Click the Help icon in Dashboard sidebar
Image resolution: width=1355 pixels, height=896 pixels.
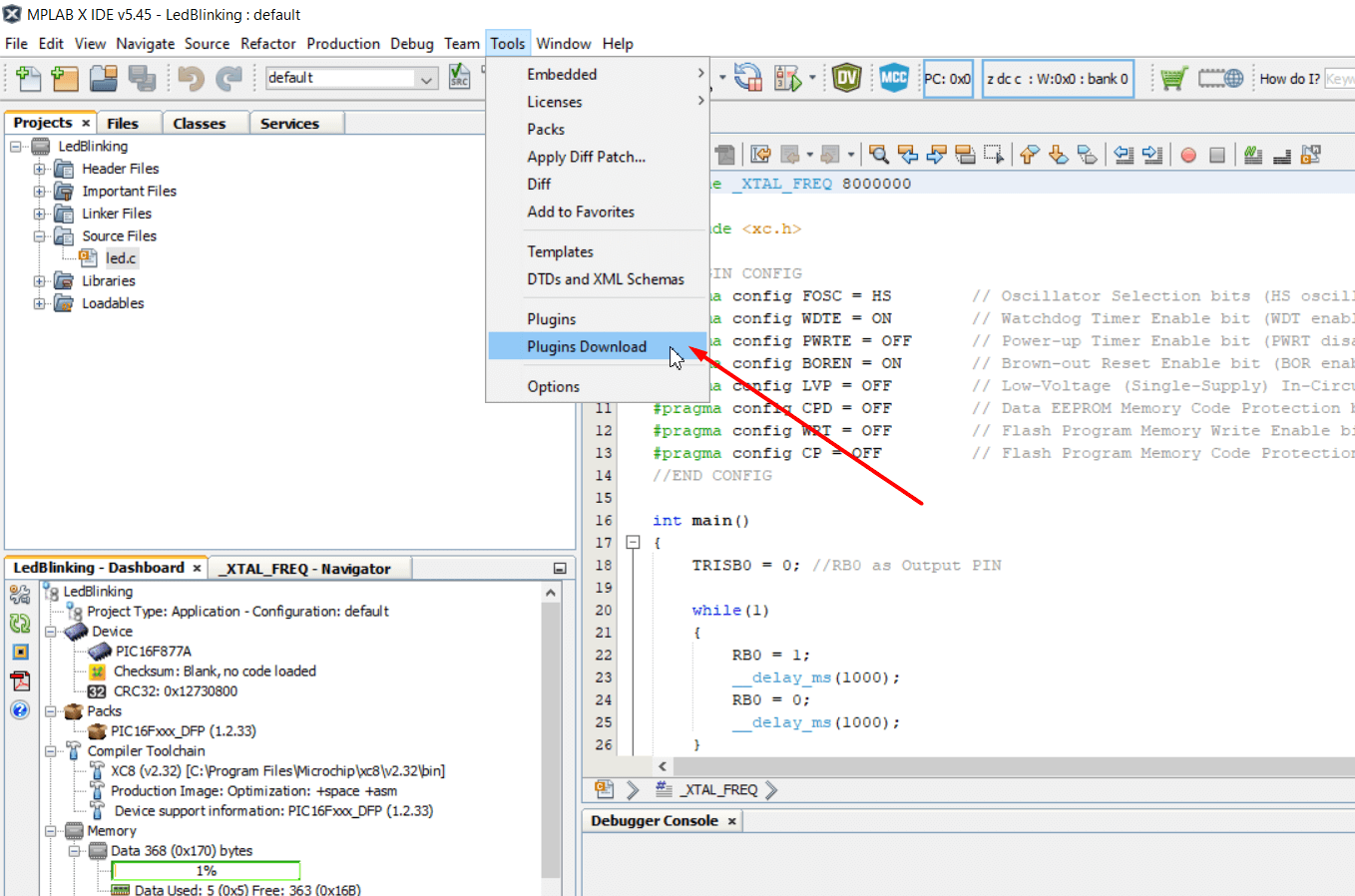click(x=19, y=710)
